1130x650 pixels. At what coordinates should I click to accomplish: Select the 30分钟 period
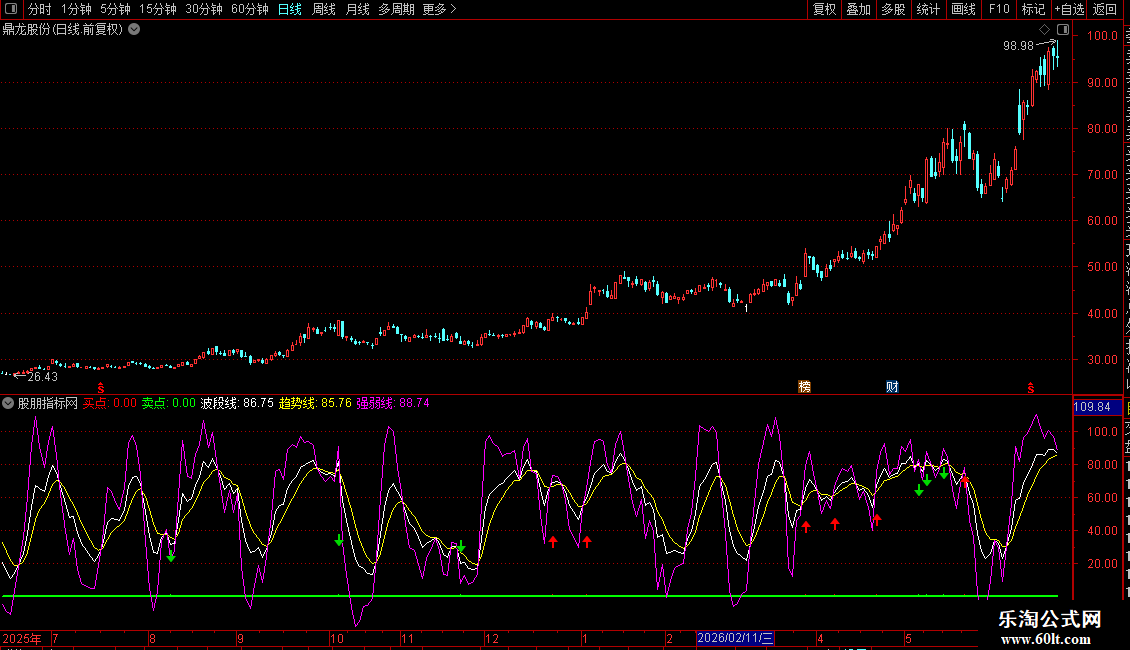[x=204, y=9]
